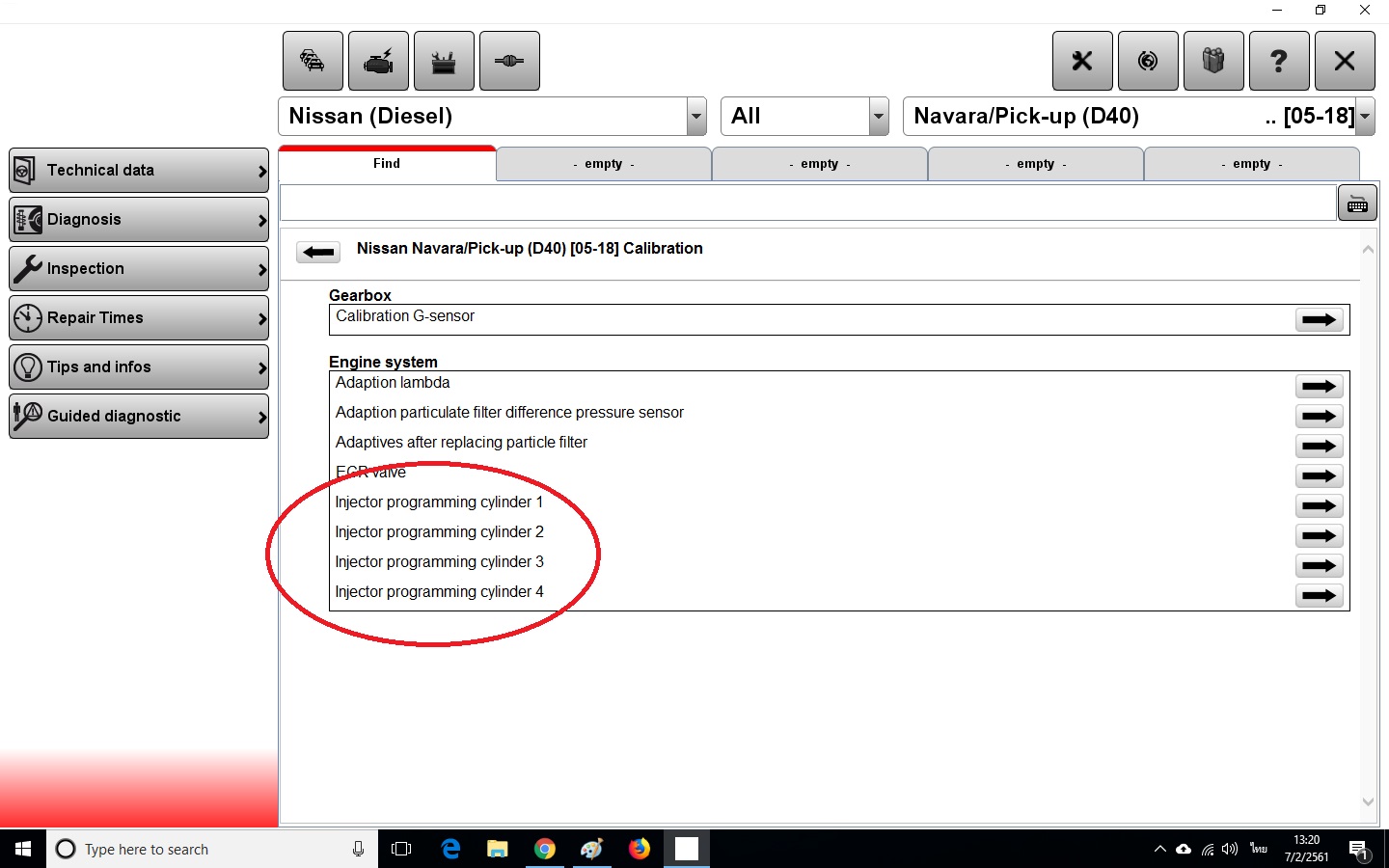The image size is (1389, 868).
Task: Expand the Diagnosis menu
Action: (139, 220)
